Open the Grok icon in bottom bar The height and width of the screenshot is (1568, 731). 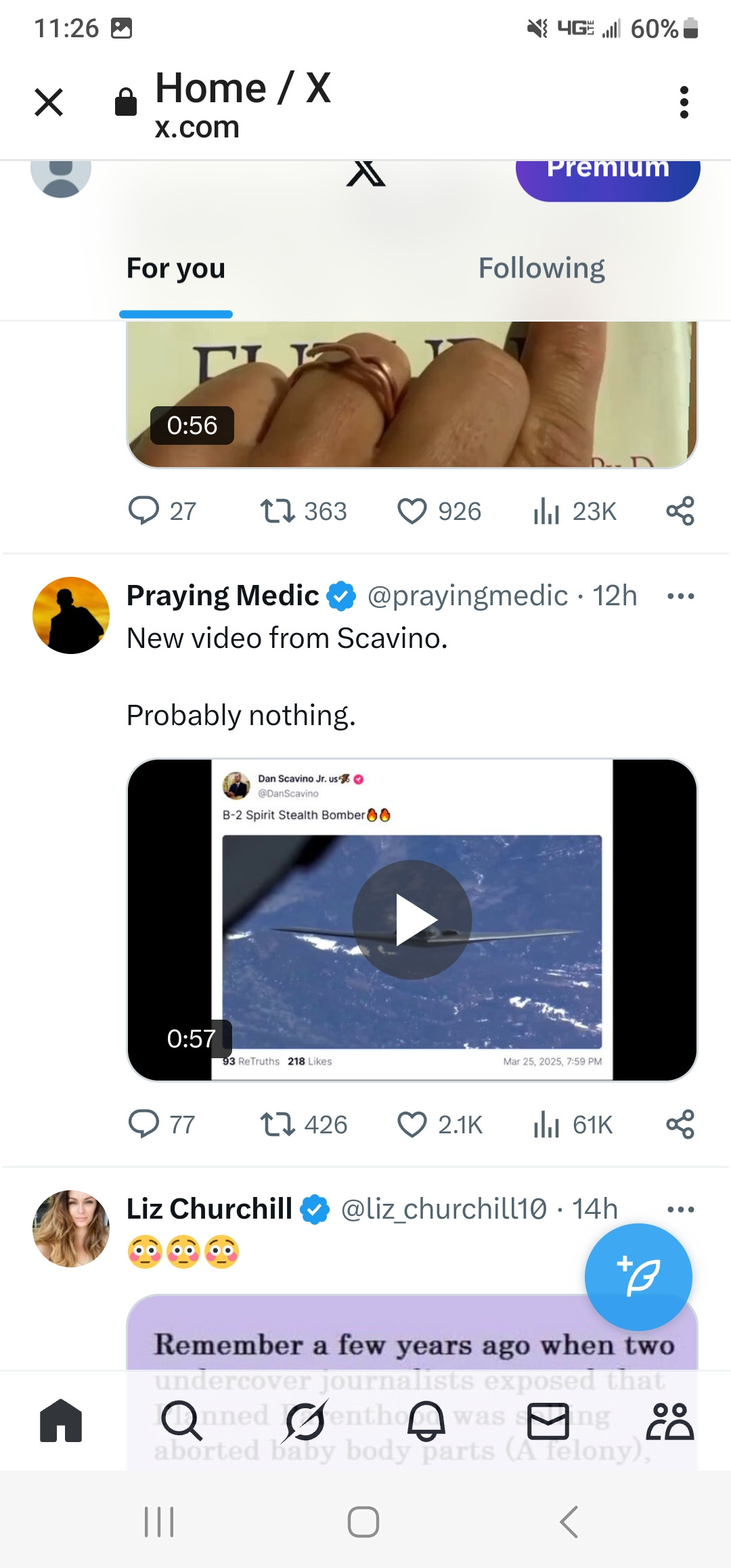(306, 1420)
